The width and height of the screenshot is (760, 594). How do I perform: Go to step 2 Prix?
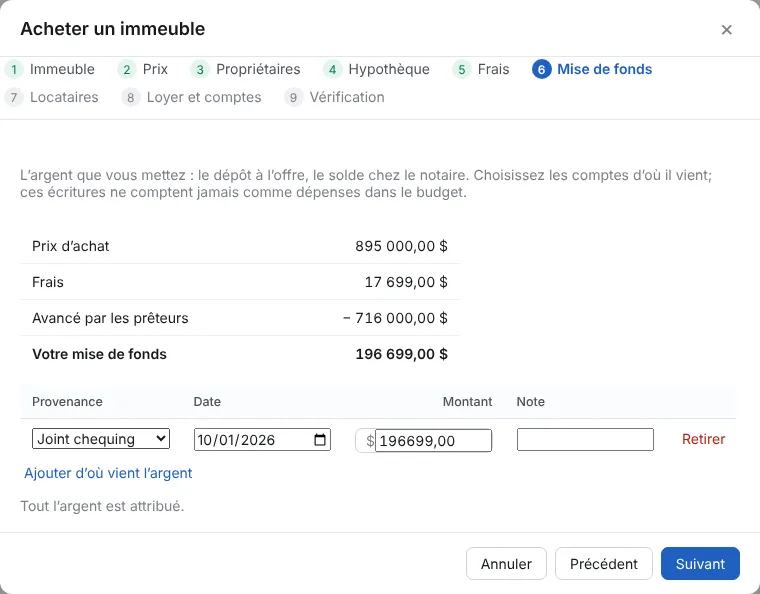click(x=142, y=69)
